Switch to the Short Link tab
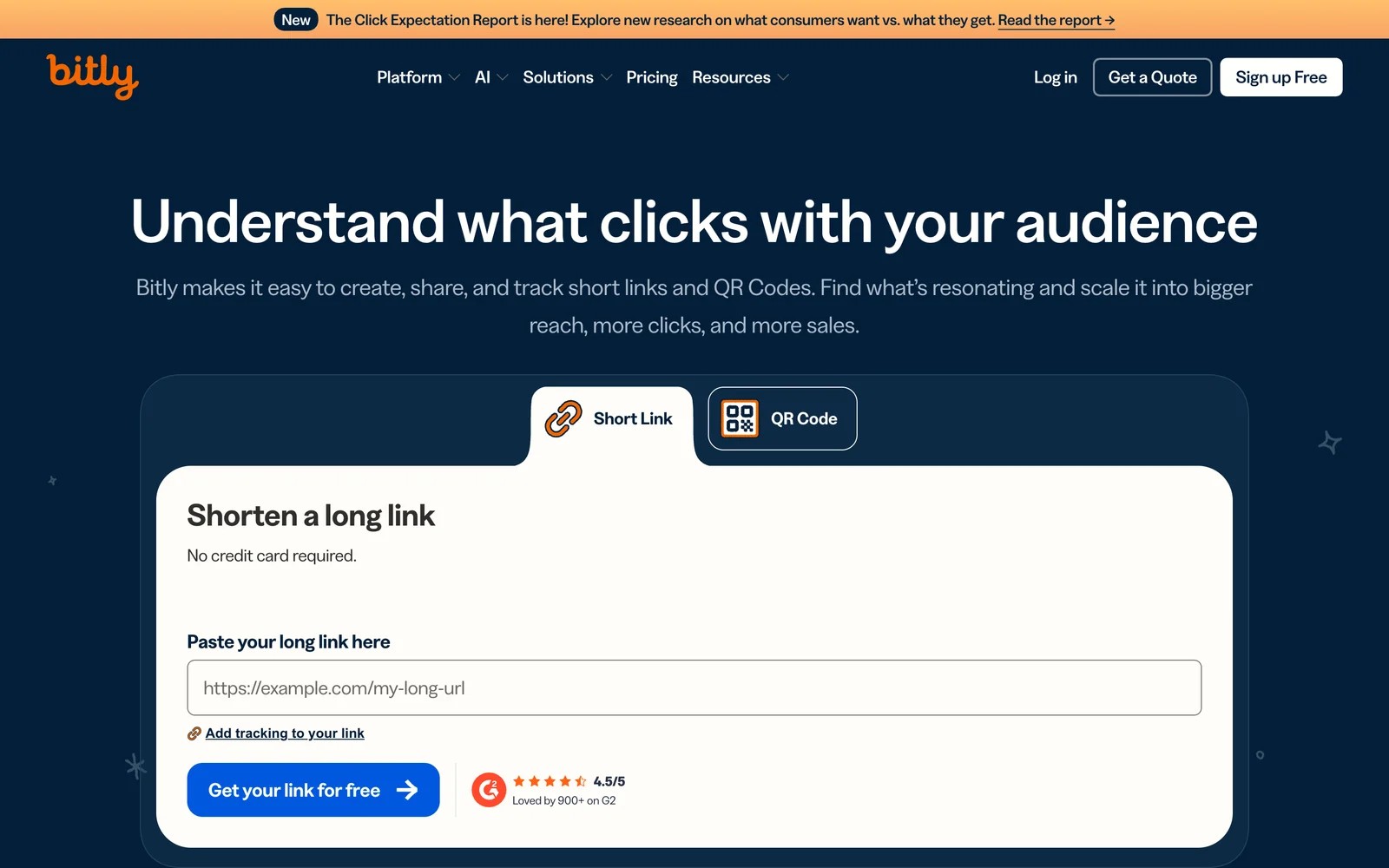 point(612,418)
